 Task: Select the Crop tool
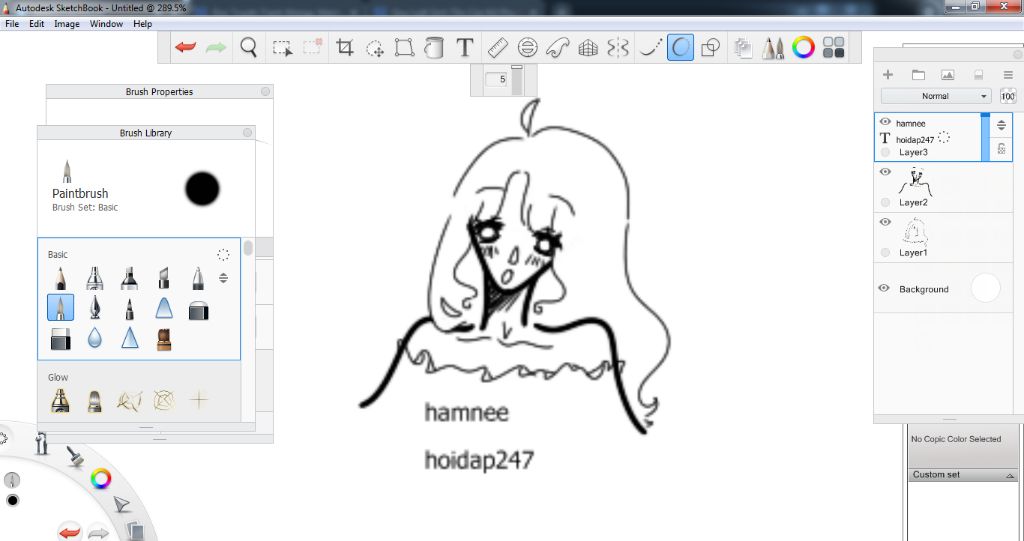(x=344, y=47)
